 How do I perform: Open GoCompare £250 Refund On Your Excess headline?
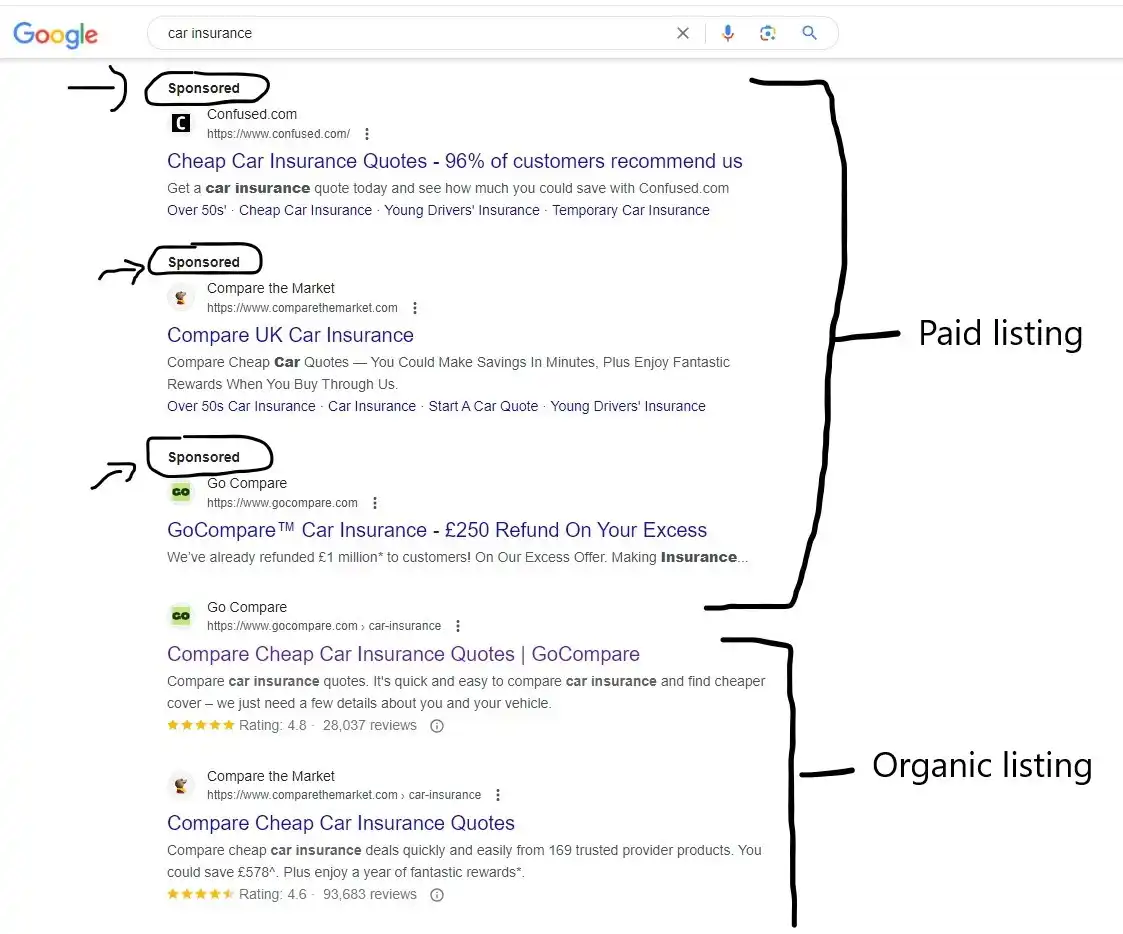(437, 530)
